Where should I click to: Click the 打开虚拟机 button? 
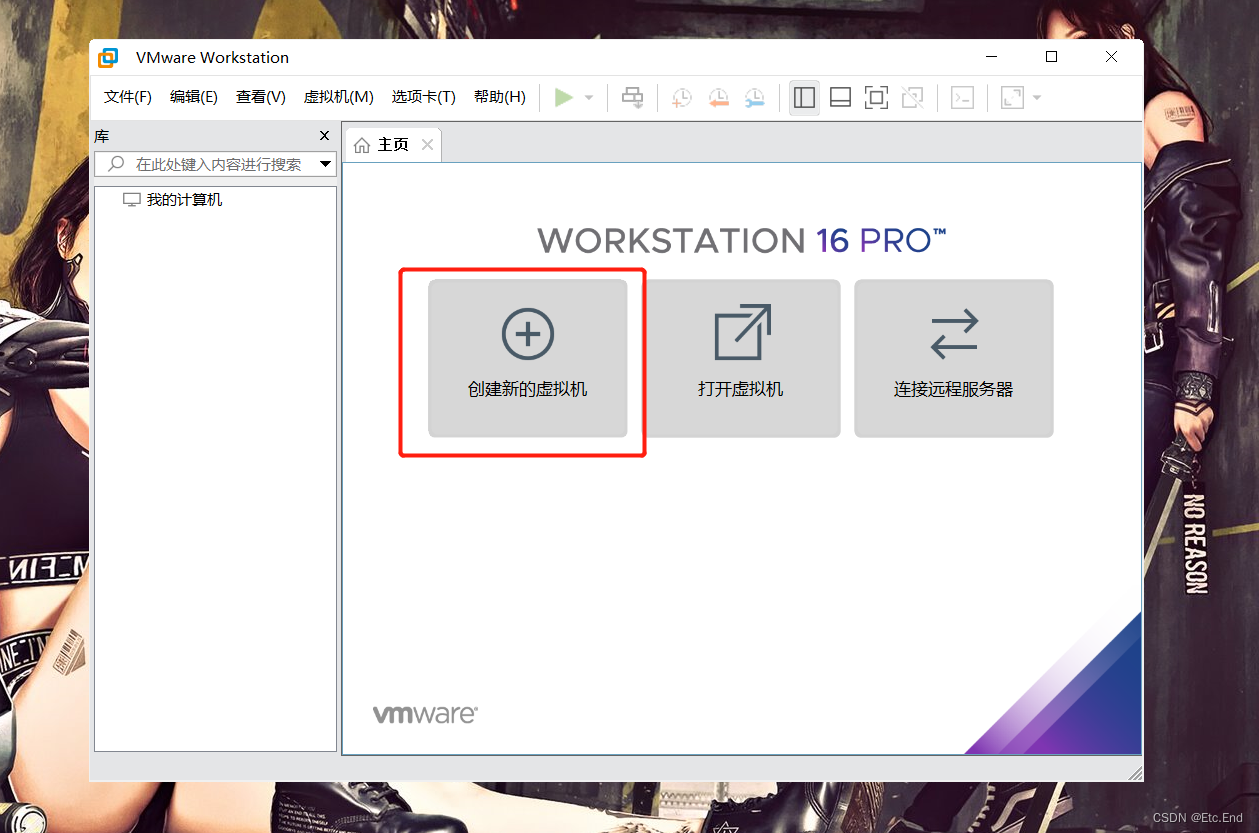click(741, 358)
